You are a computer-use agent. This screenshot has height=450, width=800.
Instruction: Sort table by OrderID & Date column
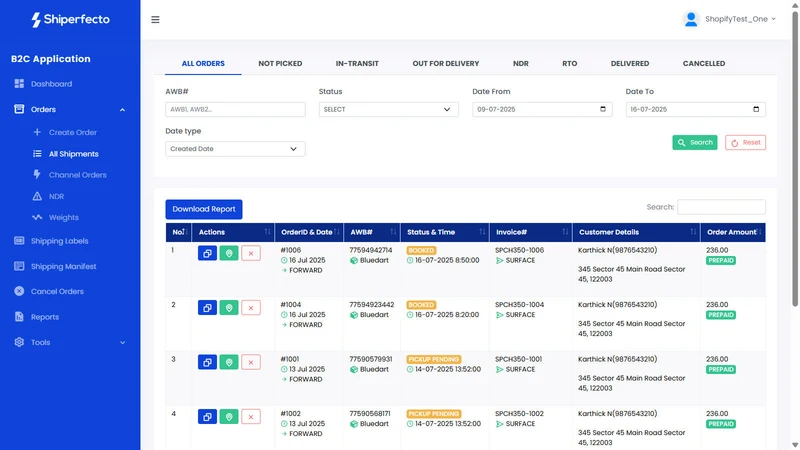pyautogui.click(x=309, y=232)
